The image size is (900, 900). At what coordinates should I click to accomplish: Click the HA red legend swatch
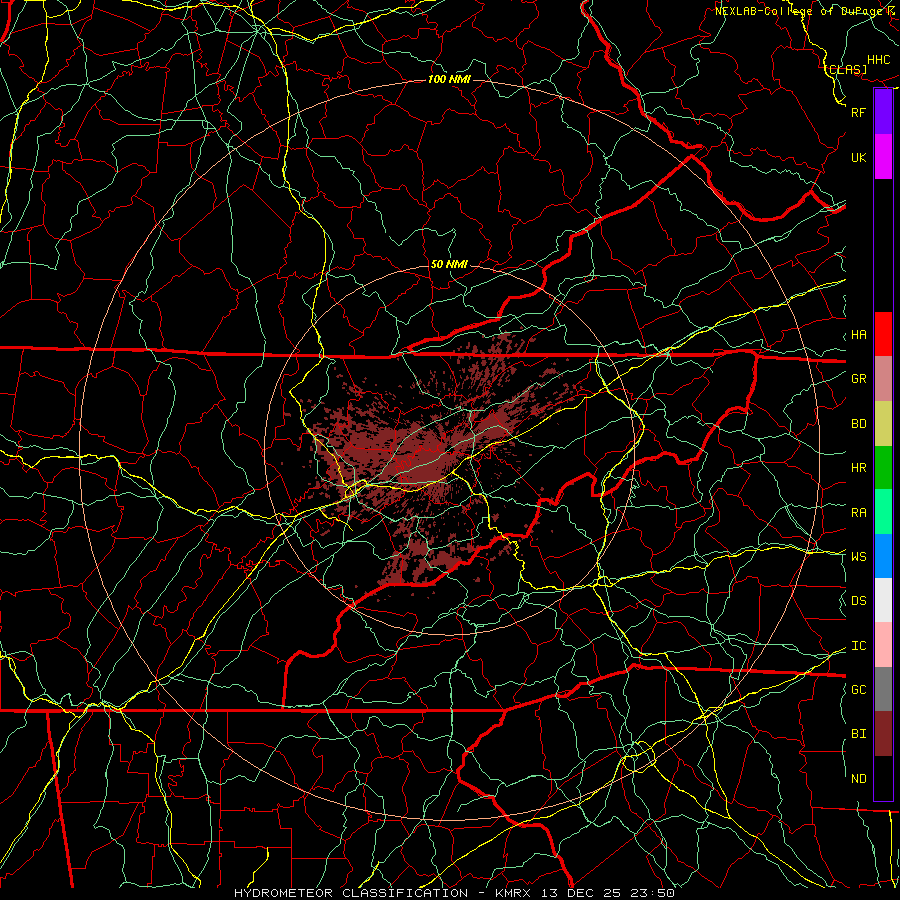[x=883, y=334]
